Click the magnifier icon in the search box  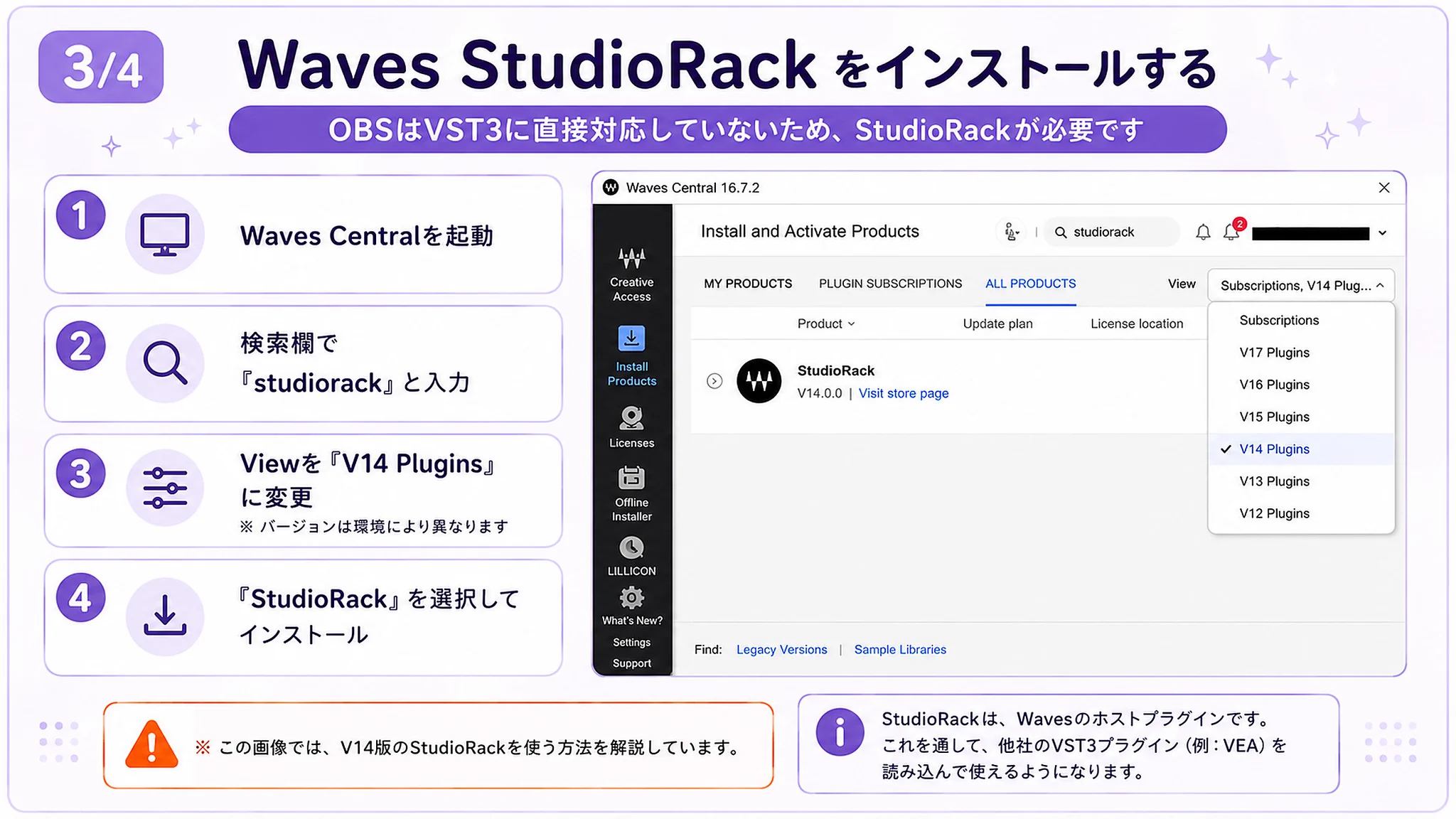(1061, 232)
